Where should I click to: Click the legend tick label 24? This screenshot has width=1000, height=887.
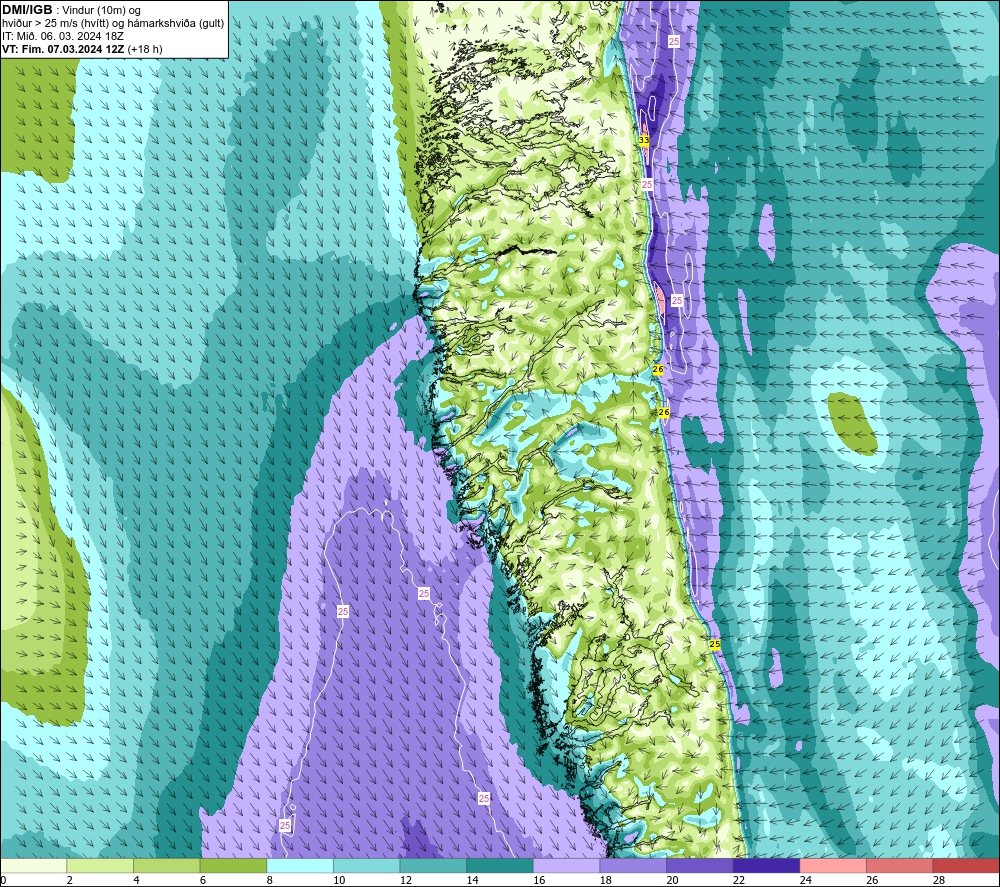coord(805,880)
